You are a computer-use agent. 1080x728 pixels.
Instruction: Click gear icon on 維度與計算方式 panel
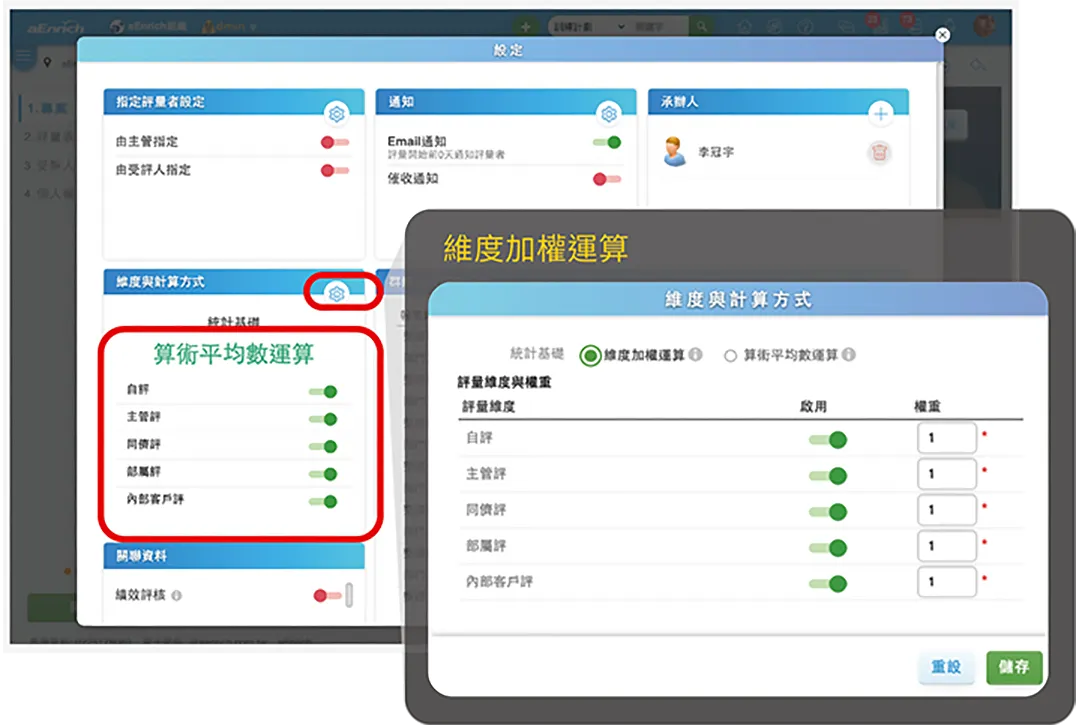337,293
